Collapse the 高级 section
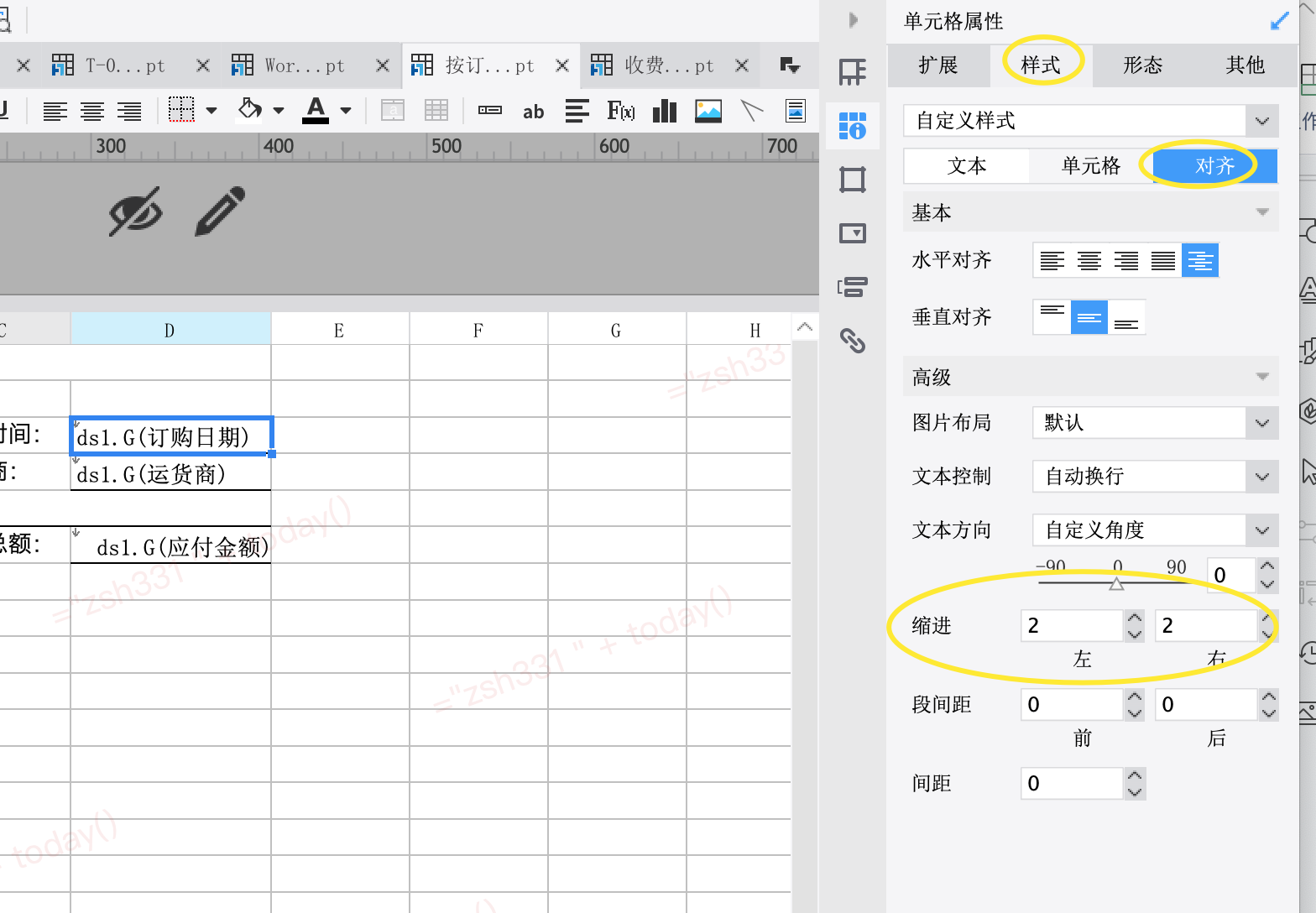The image size is (1316, 913). pos(1261,377)
